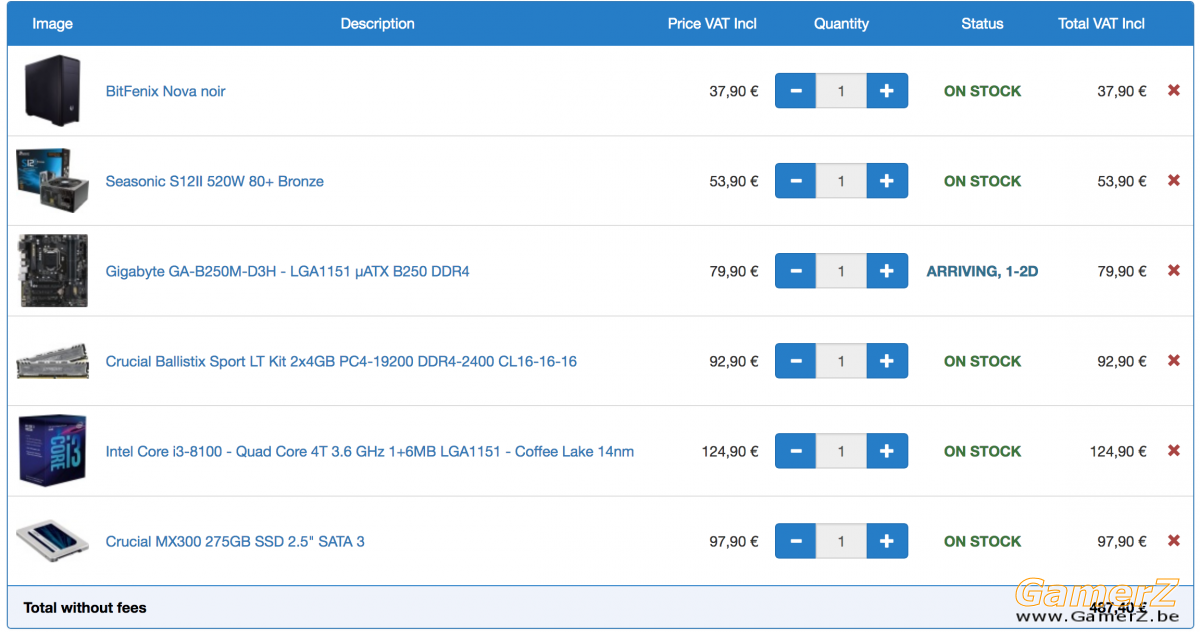Increase quantity of BitFenix Nova noir
Image resolution: width=1200 pixels, height=632 pixels.
(x=887, y=91)
